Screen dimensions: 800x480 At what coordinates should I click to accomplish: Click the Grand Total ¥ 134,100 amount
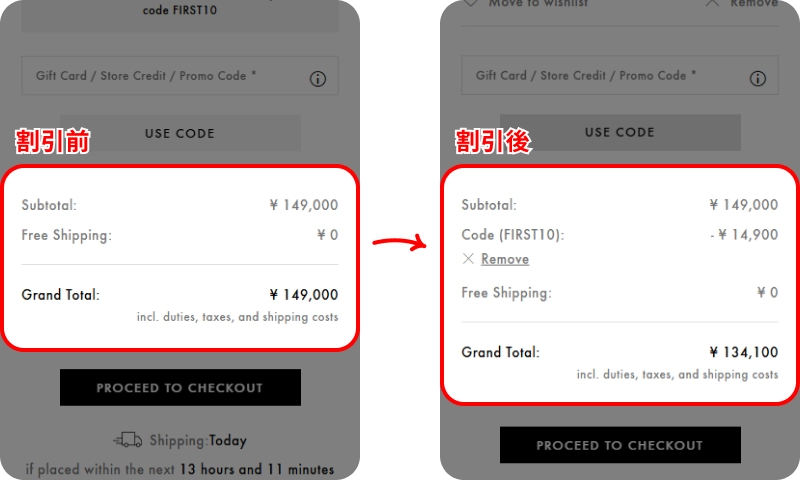(744, 352)
